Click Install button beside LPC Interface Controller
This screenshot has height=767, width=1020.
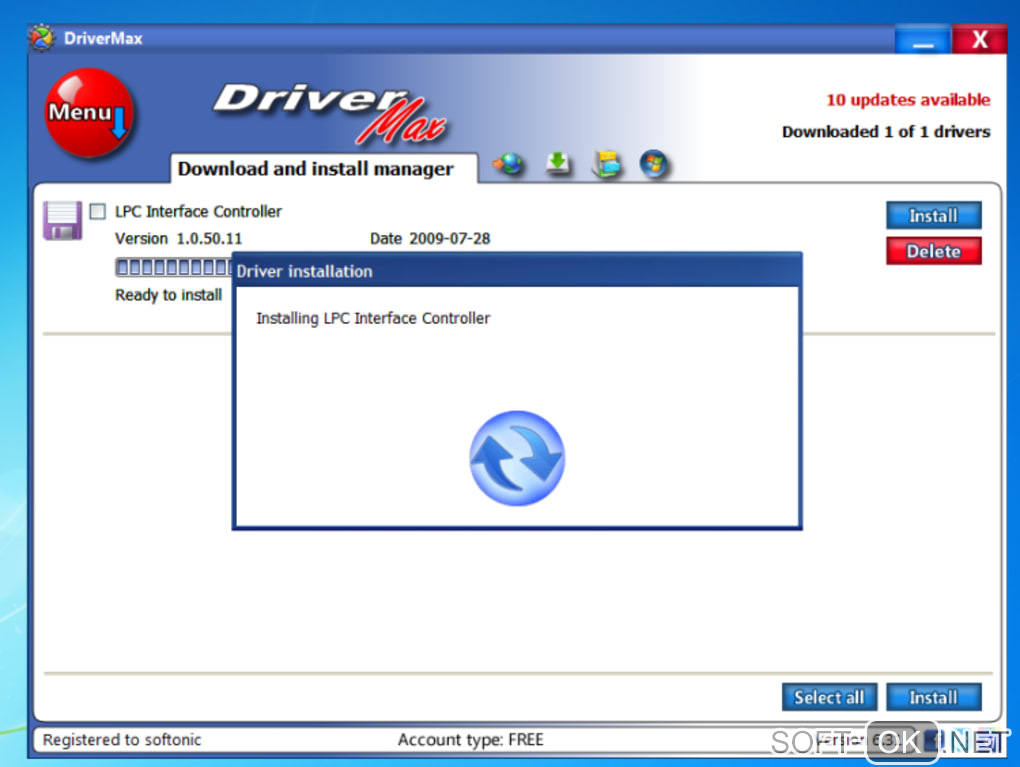coord(933,215)
